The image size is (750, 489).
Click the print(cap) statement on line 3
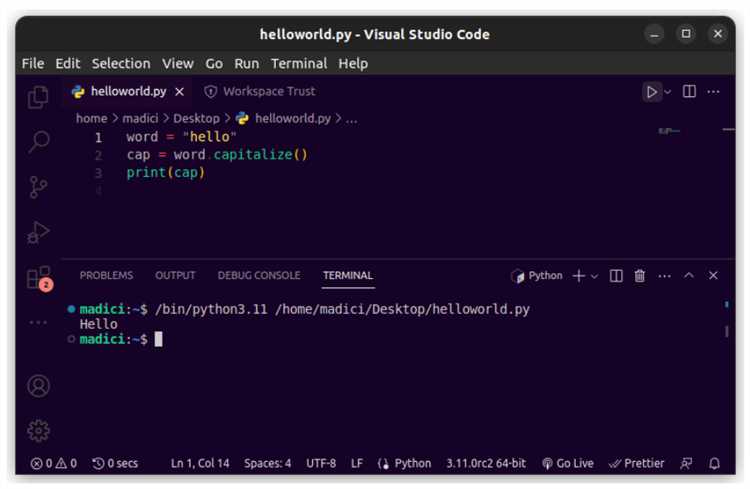click(x=165, y=172)
